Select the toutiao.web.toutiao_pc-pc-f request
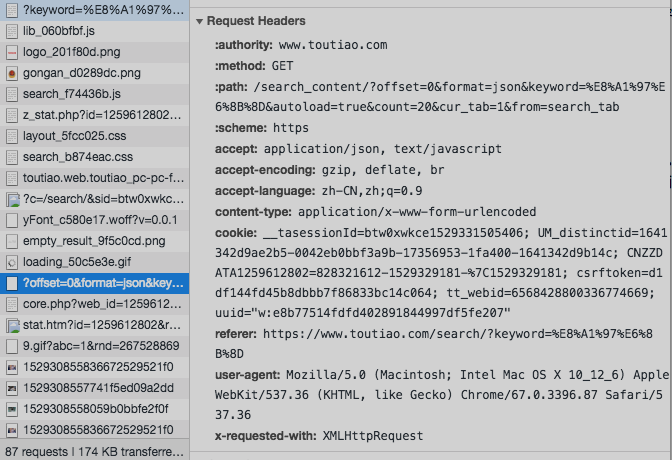This screenshot has width=672, height=460. pyautogui.click(x=94, y=178)
